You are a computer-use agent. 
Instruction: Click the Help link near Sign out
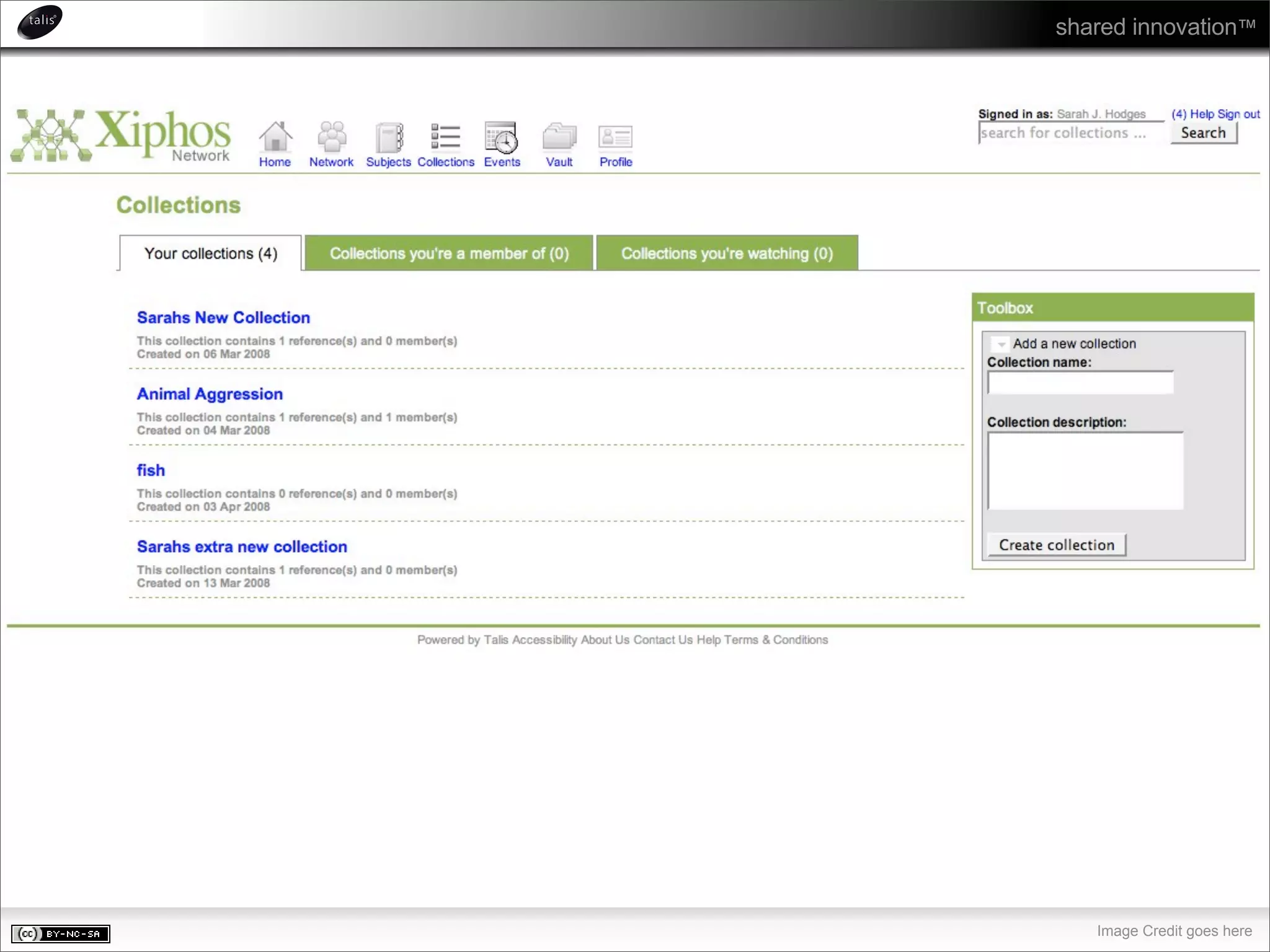click(x=1202, y=114)
